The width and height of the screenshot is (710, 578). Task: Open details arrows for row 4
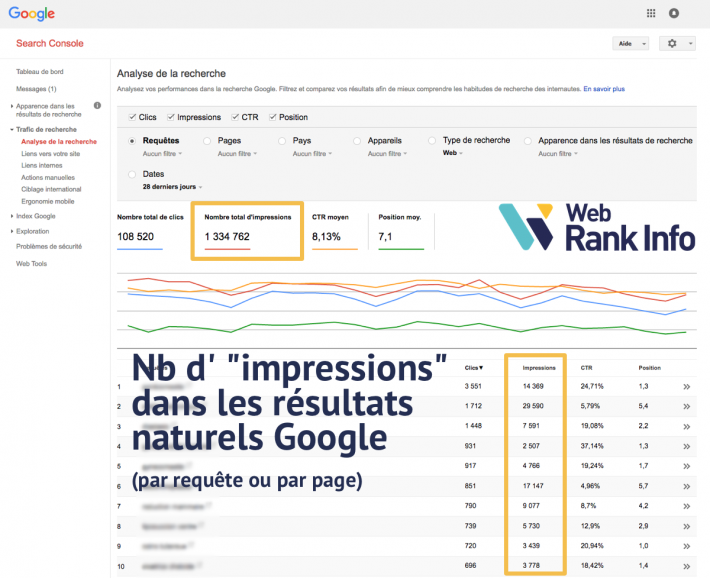pyautogui.click(x=686, y=446)
